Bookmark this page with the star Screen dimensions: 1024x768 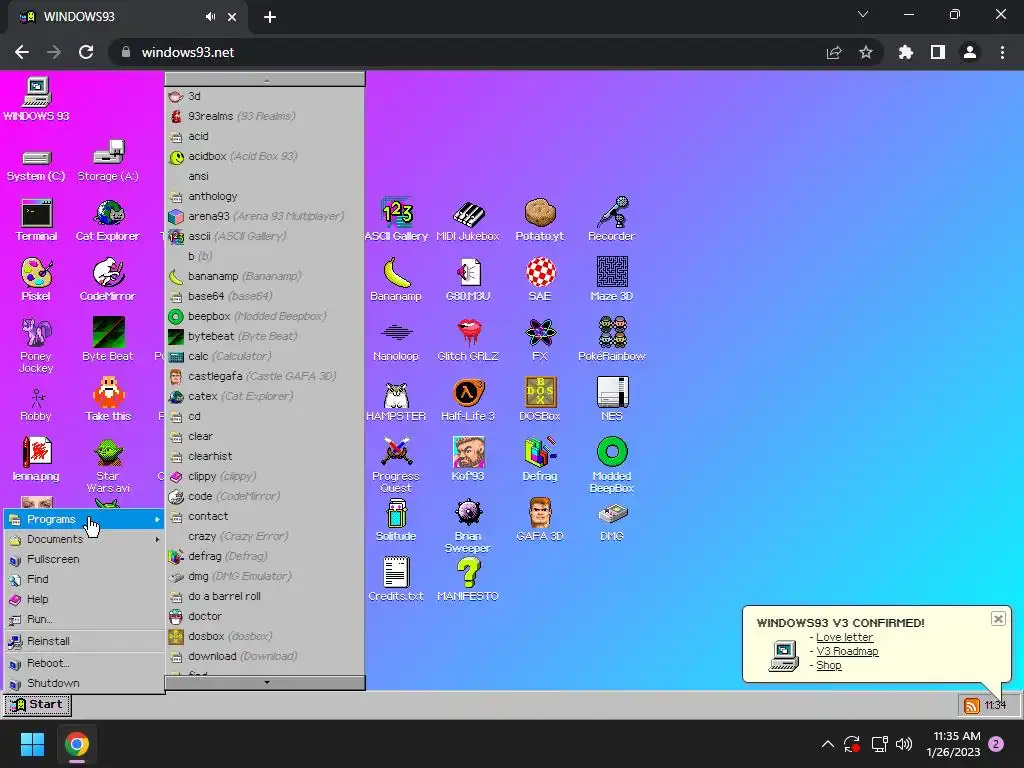pos(865,52)
